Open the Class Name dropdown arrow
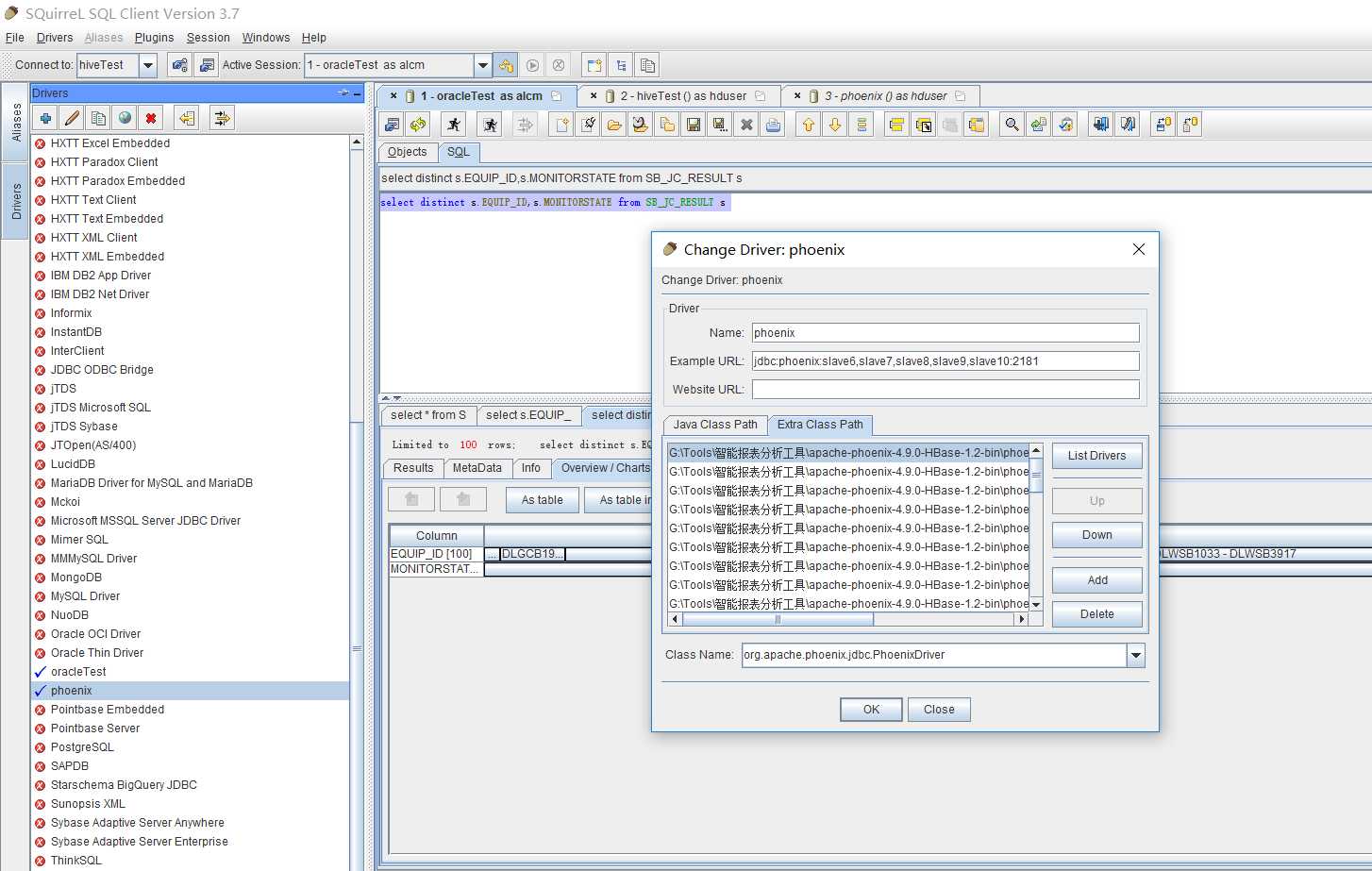The height and width of the screenshot is (871, 1372). pos(1136,655)
